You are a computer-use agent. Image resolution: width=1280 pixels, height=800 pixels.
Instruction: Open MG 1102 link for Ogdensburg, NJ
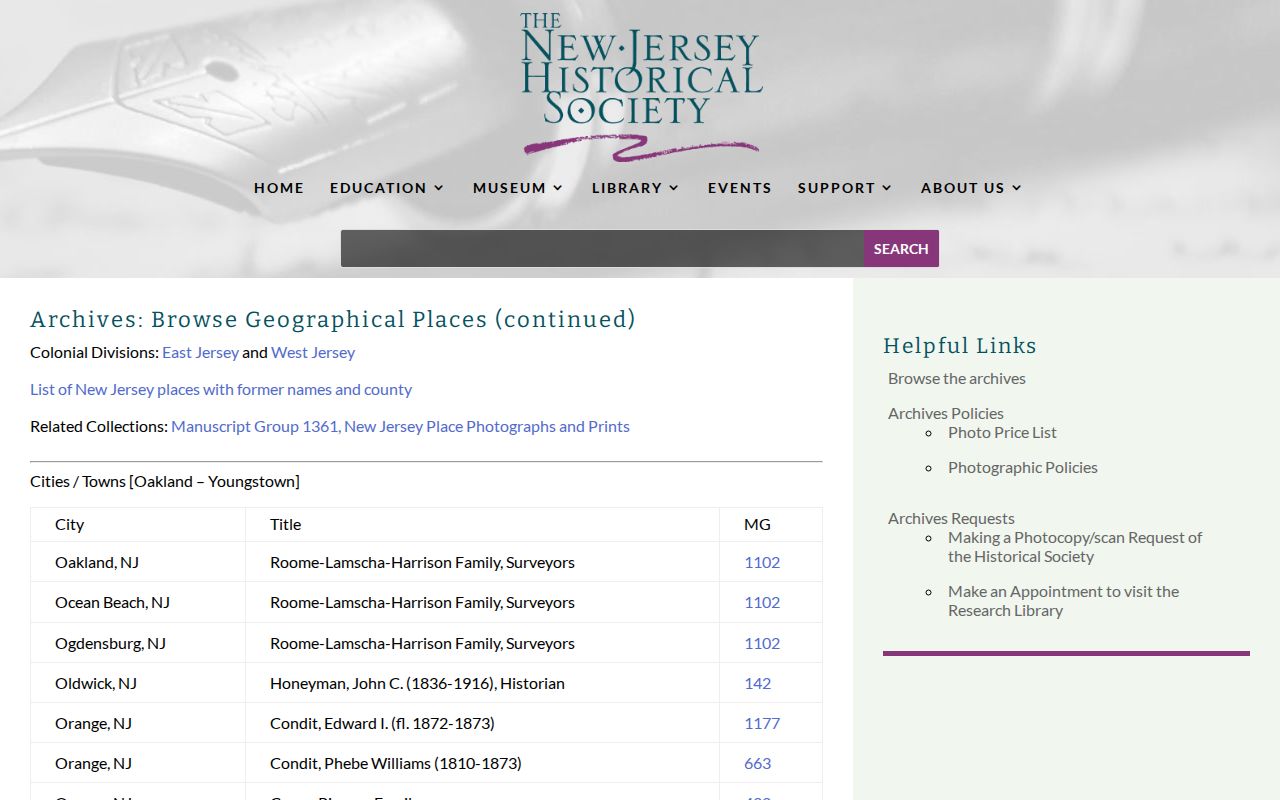[x=762, y=644]
